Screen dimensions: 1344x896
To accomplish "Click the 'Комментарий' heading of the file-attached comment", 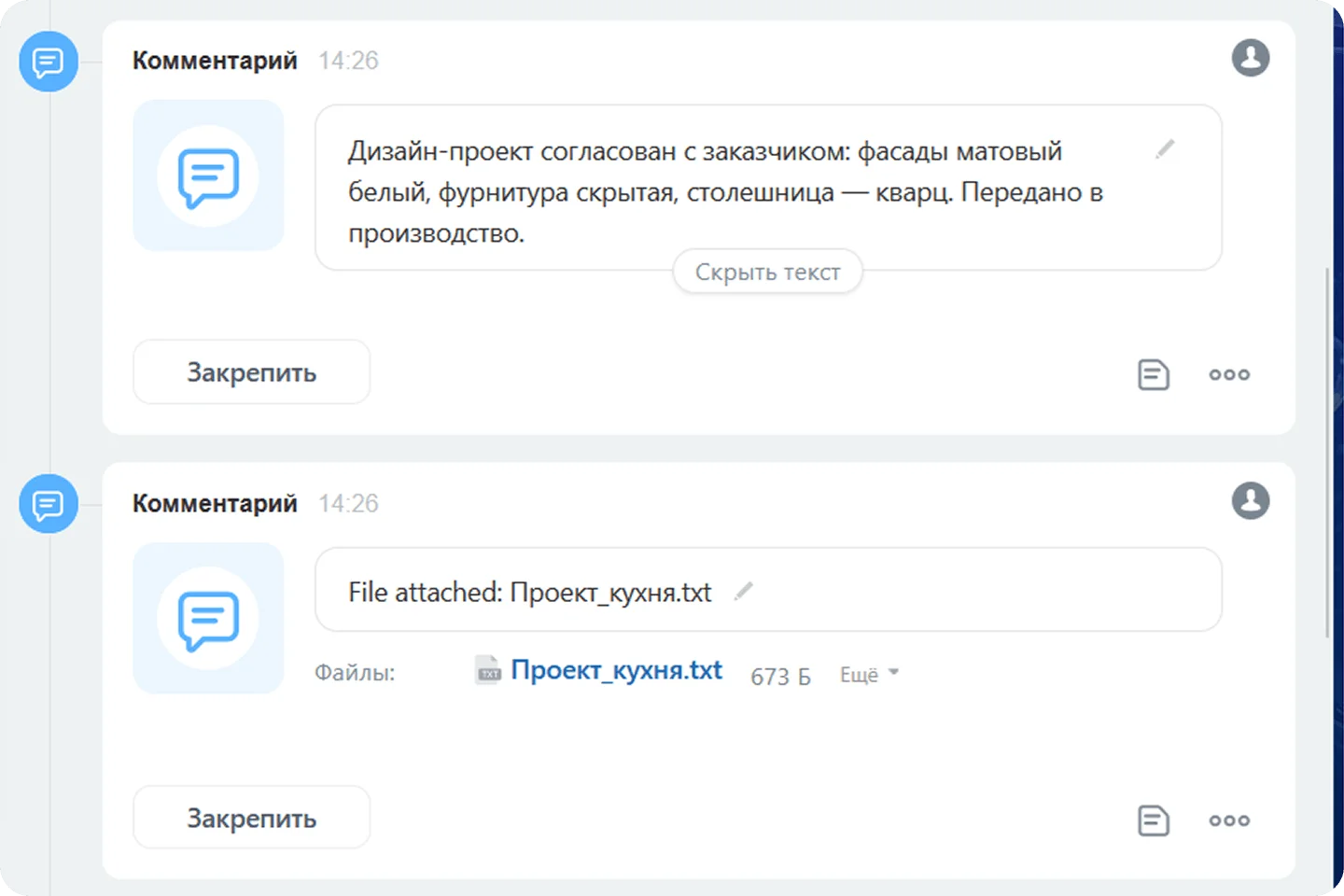I will click(x=215, y=504).
